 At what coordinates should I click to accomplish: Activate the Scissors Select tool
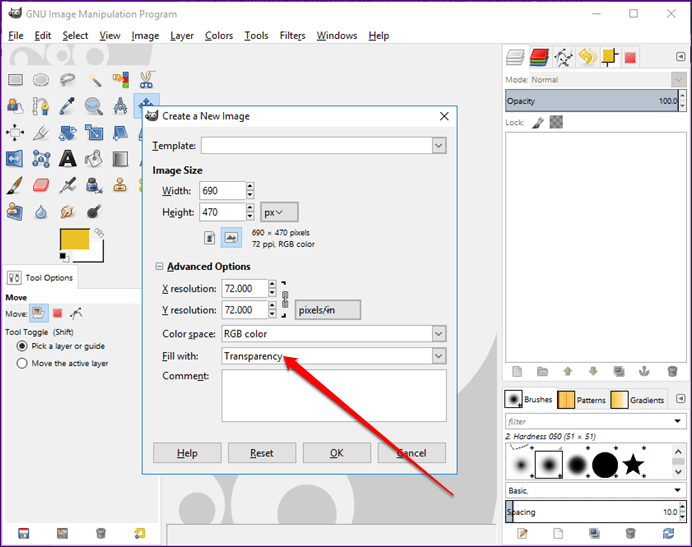tap(147, 80)
